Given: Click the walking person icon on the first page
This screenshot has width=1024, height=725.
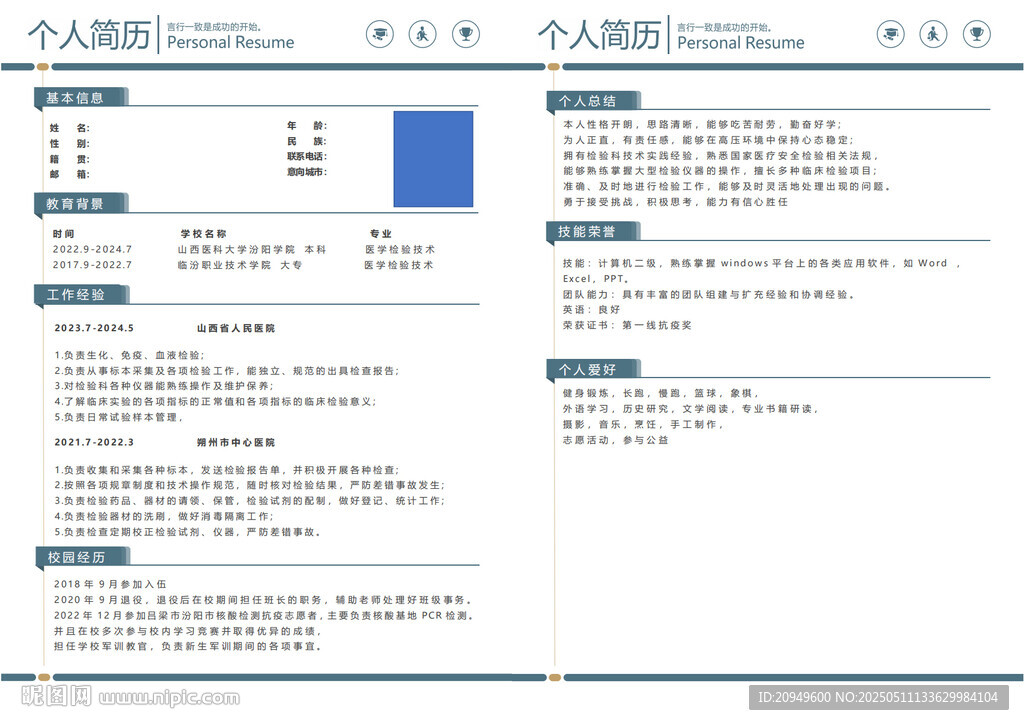Looking at the screenshot, I should click(423, 34).
